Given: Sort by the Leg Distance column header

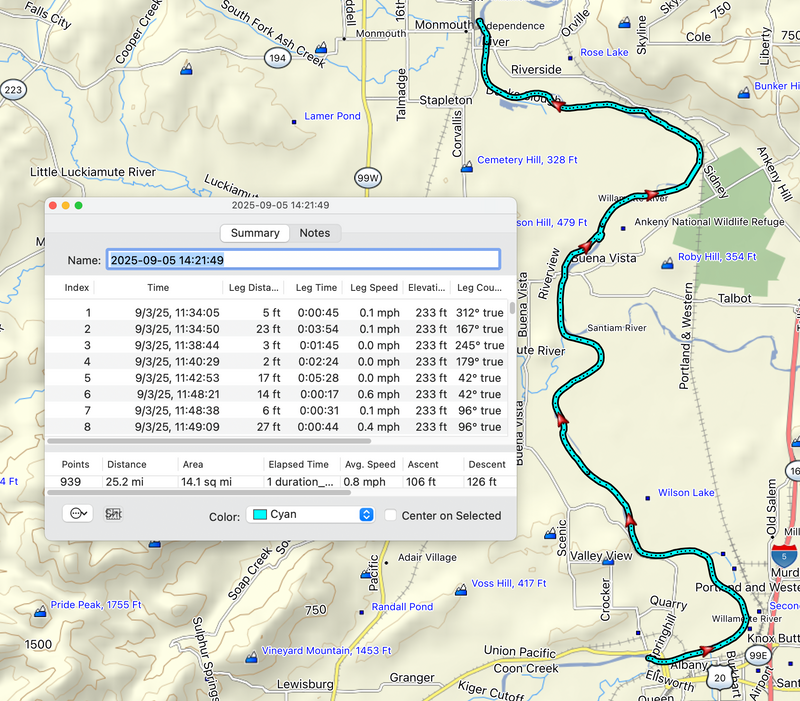Looking at the screenshot, I should coord(254,288).
